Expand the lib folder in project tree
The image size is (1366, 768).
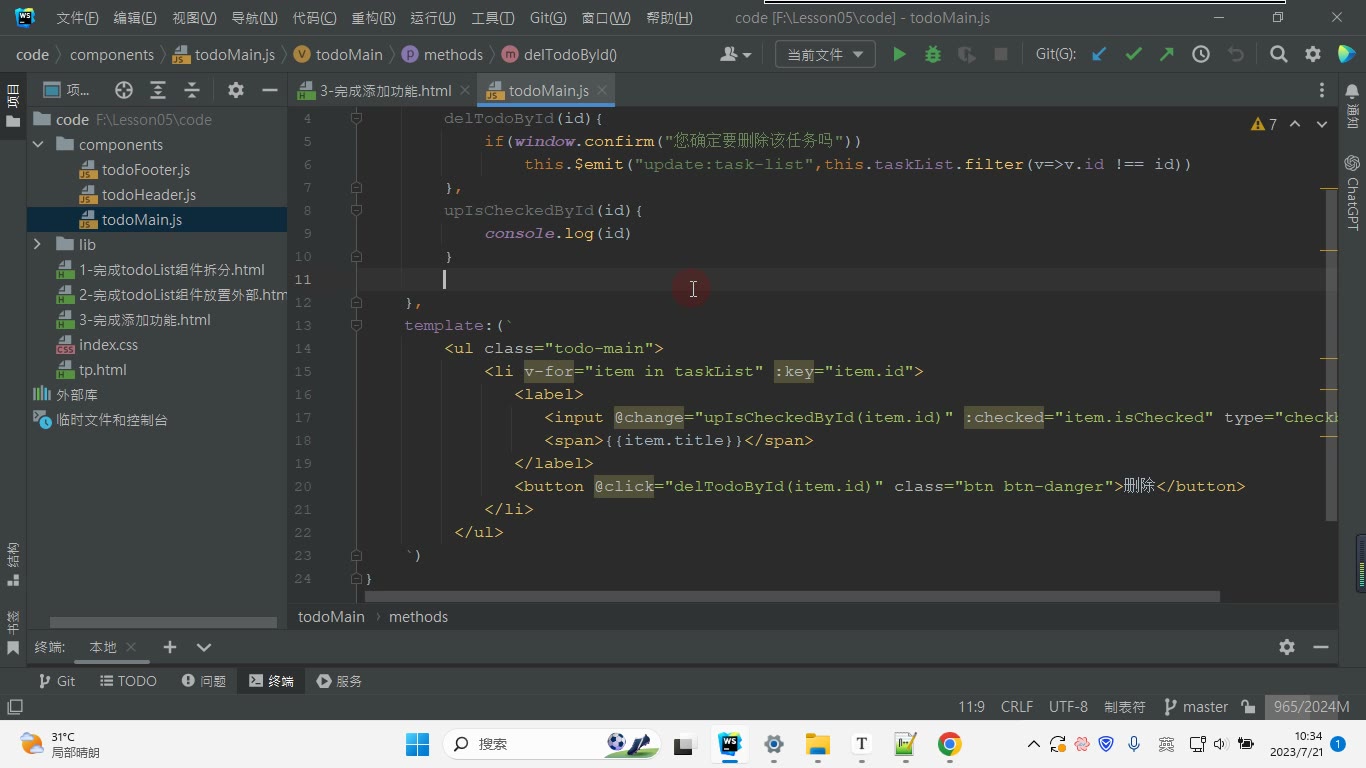pyautogui.click(x=38, y=244)
